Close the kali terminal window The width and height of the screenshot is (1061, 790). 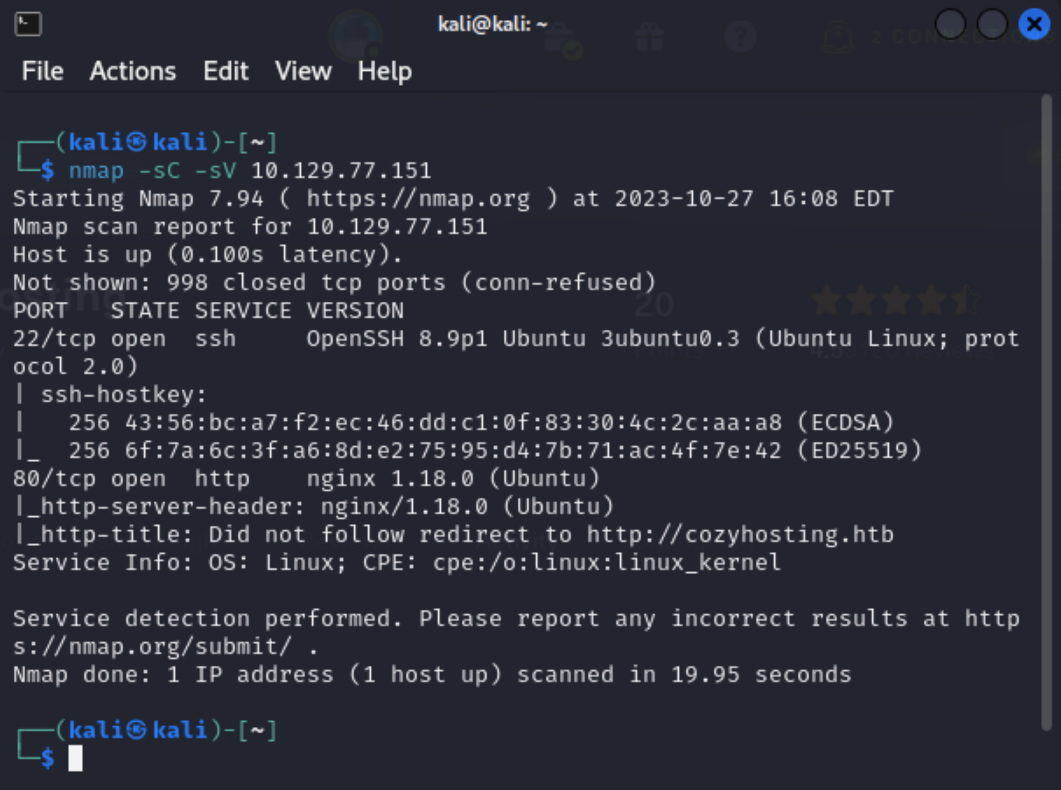1034,24
